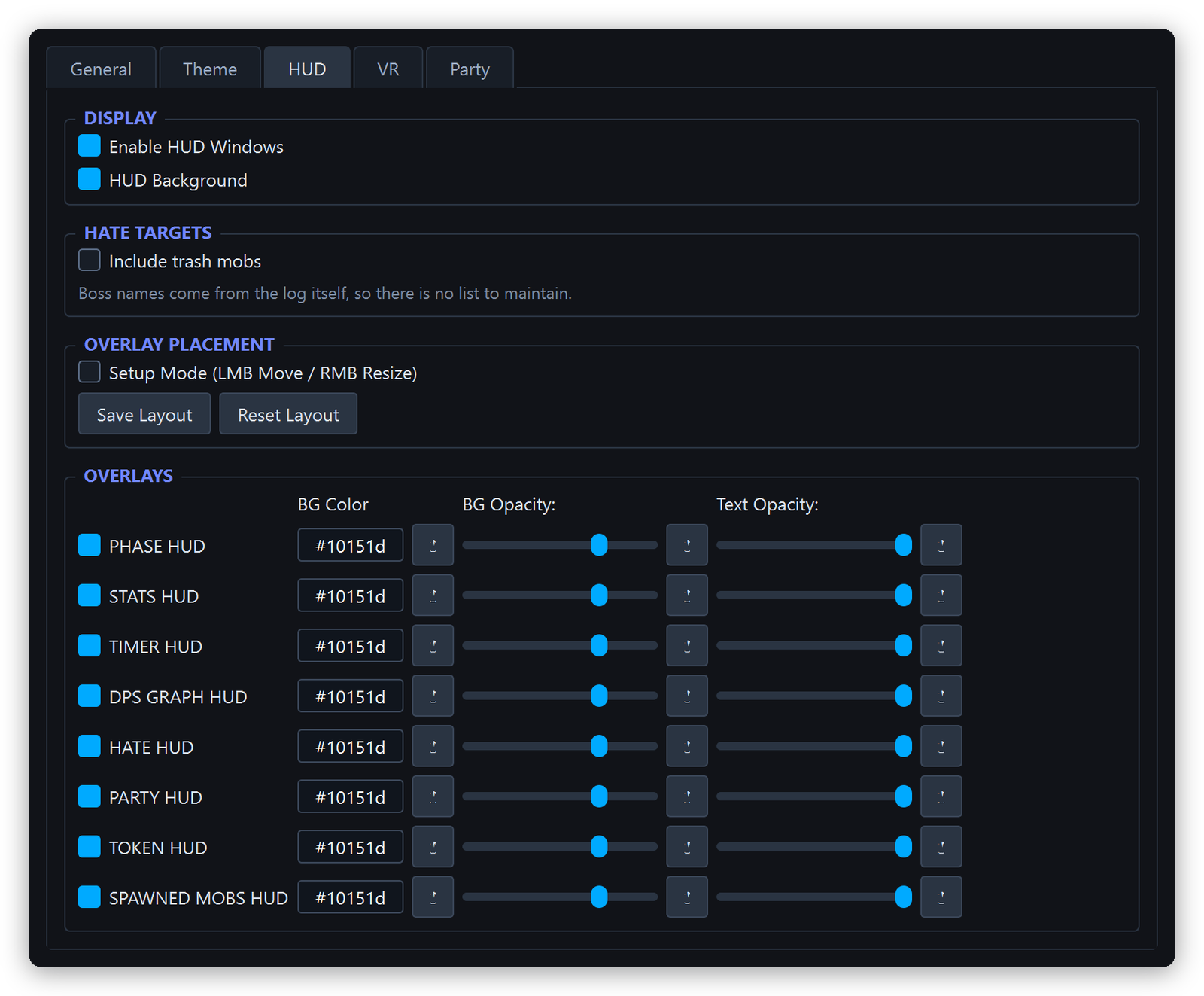Click icon button beside TOKEN HUD color field
The image size is (1204, 996).
(x=433, y=847)
